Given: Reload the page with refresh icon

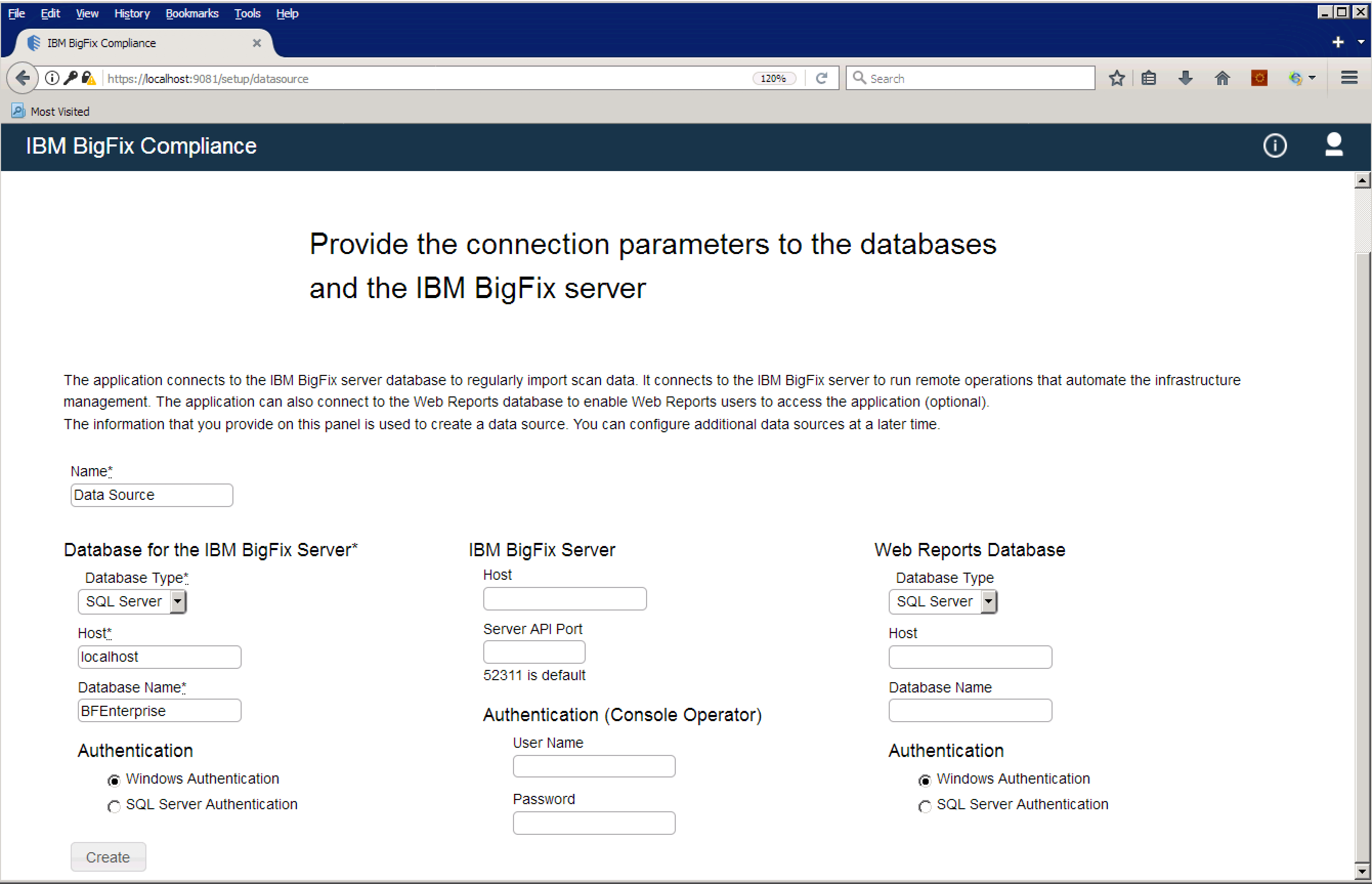Looking at the screenshot, I should coord(821,78).
